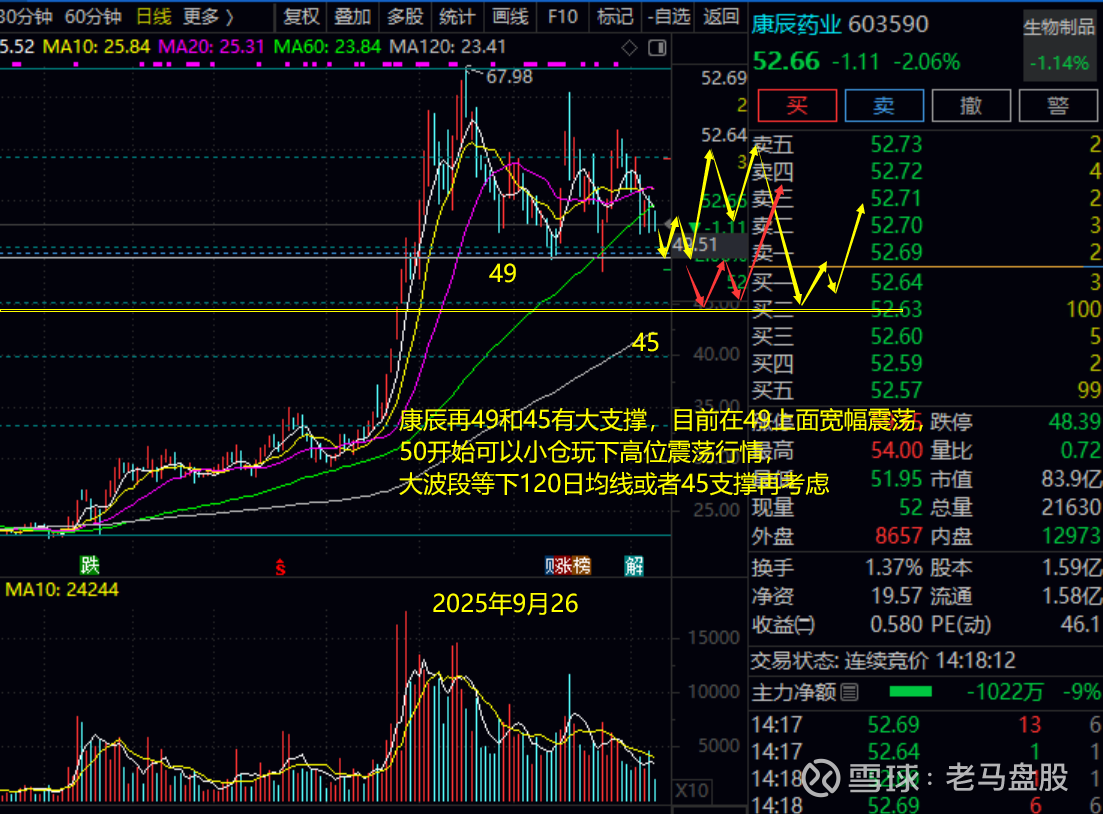Click the 撤 cancel order button
Screen dimensions: 1103x814
click(971, 106)
